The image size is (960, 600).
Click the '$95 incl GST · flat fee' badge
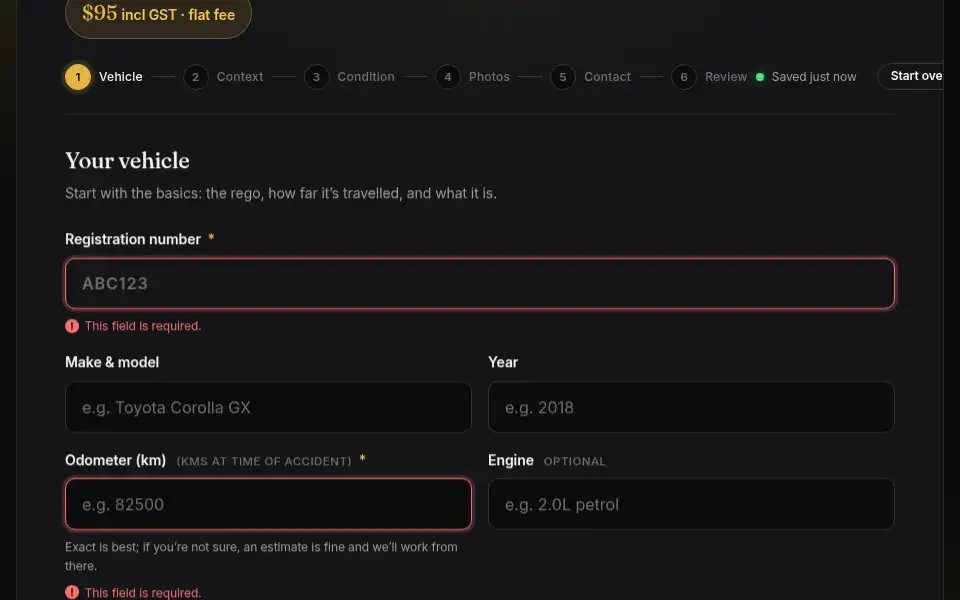(x=159, y=15)
